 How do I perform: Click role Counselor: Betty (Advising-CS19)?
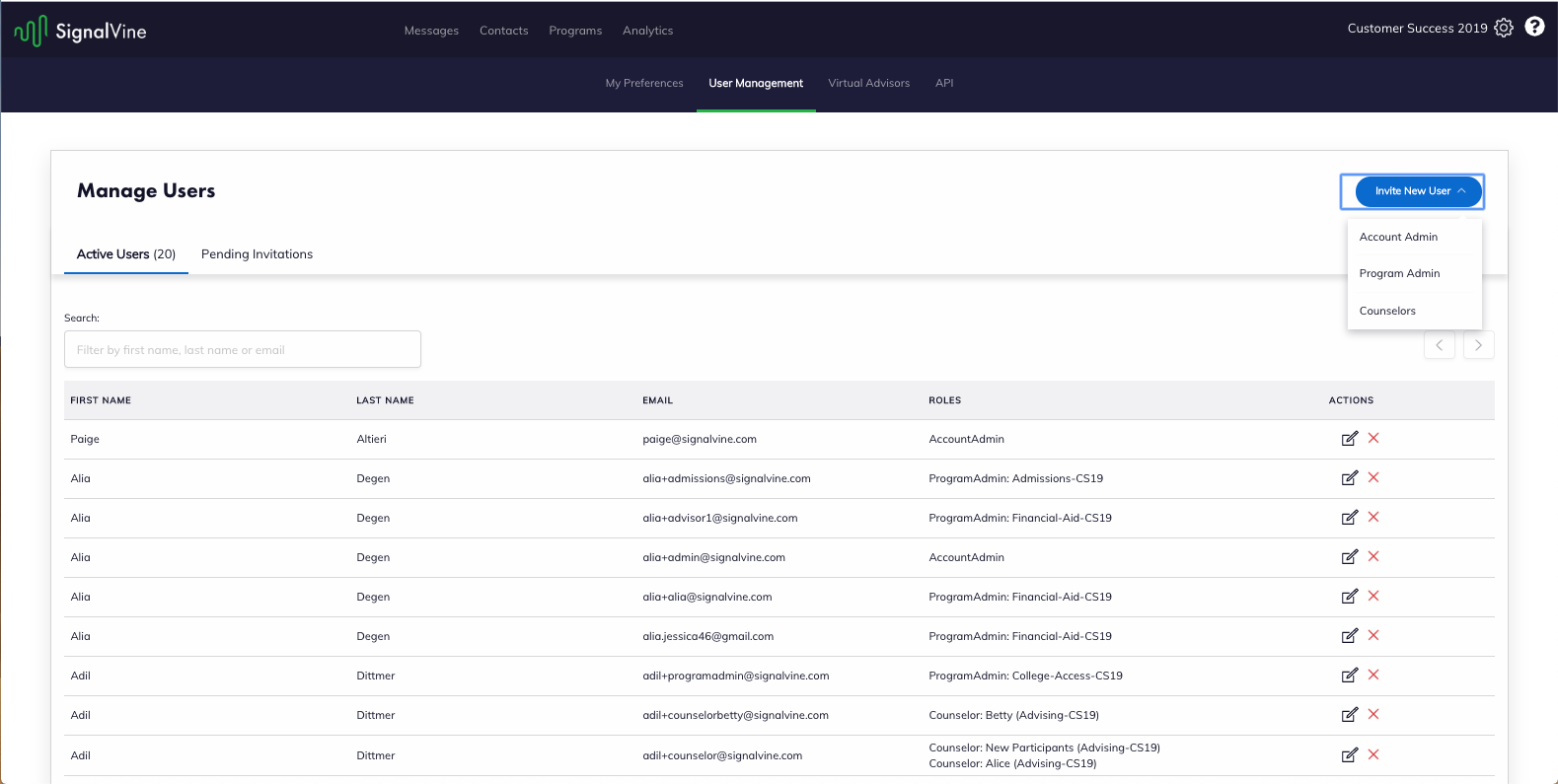tap(1013, 715)
